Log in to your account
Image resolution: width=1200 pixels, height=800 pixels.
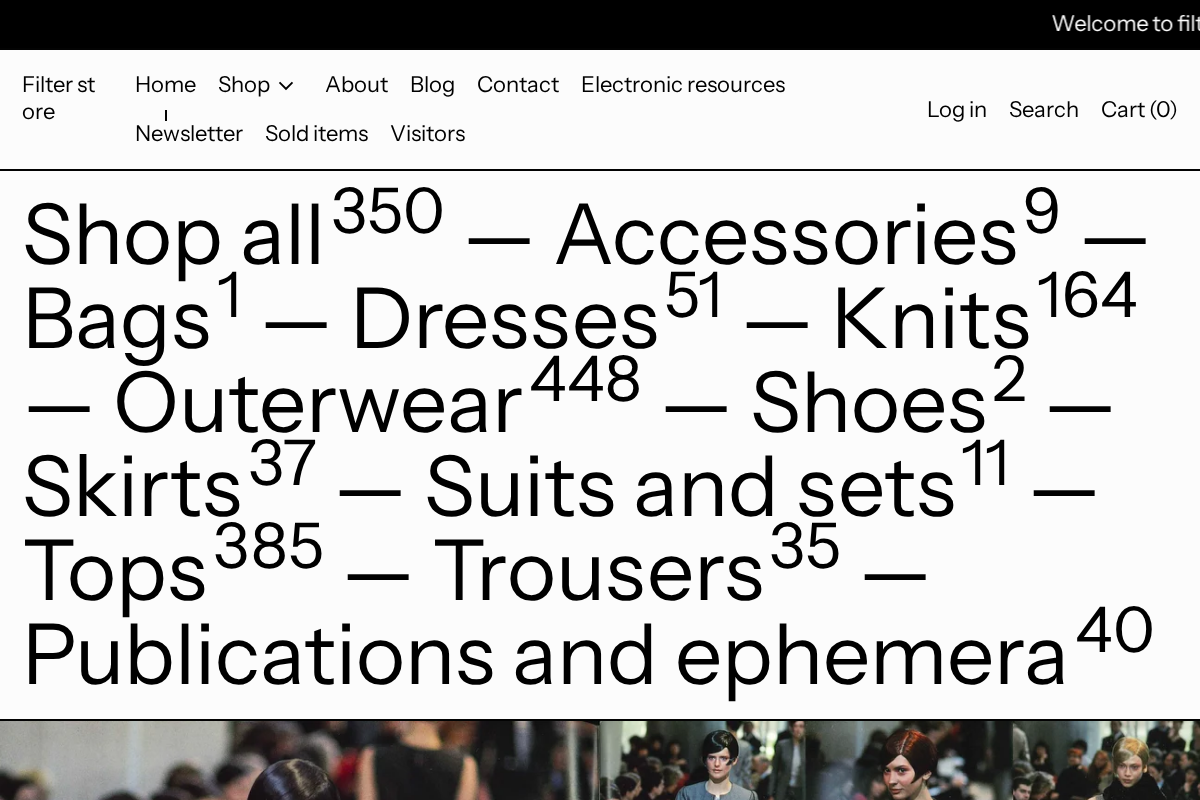click(956, 110)
